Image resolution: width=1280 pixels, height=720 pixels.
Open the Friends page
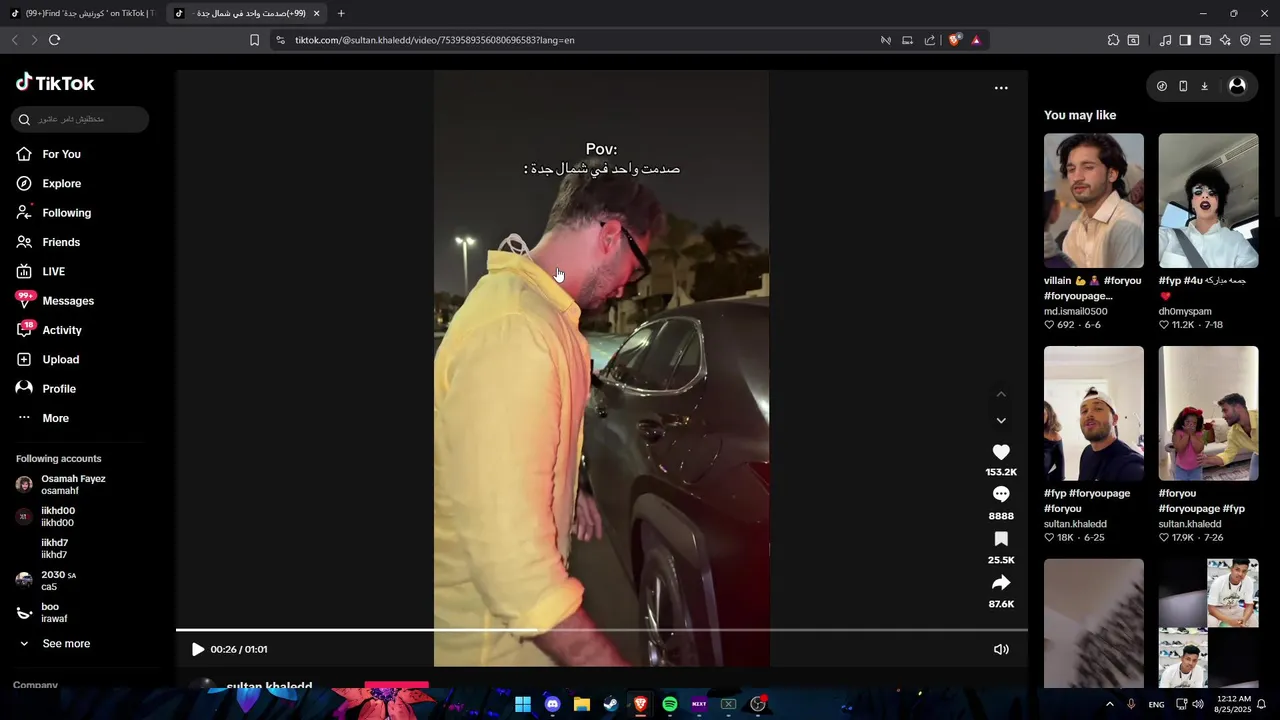(61, 242)
